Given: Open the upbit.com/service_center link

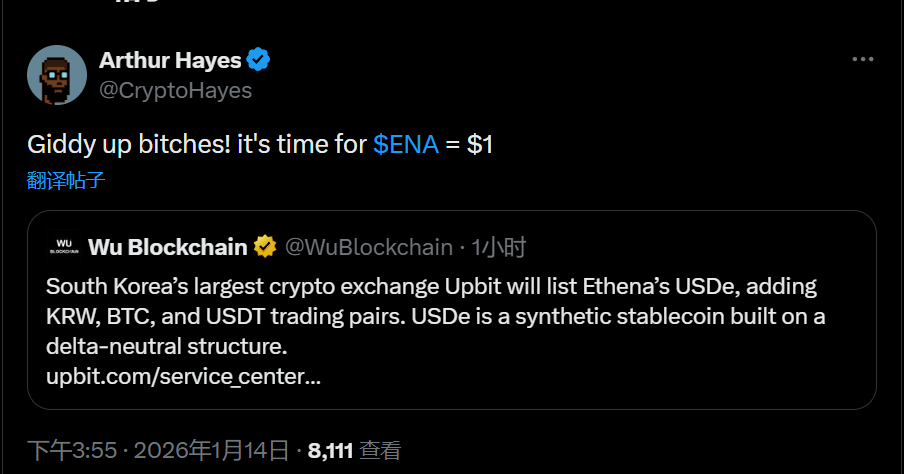Looking at the screenshot, I should pos(183,377).
